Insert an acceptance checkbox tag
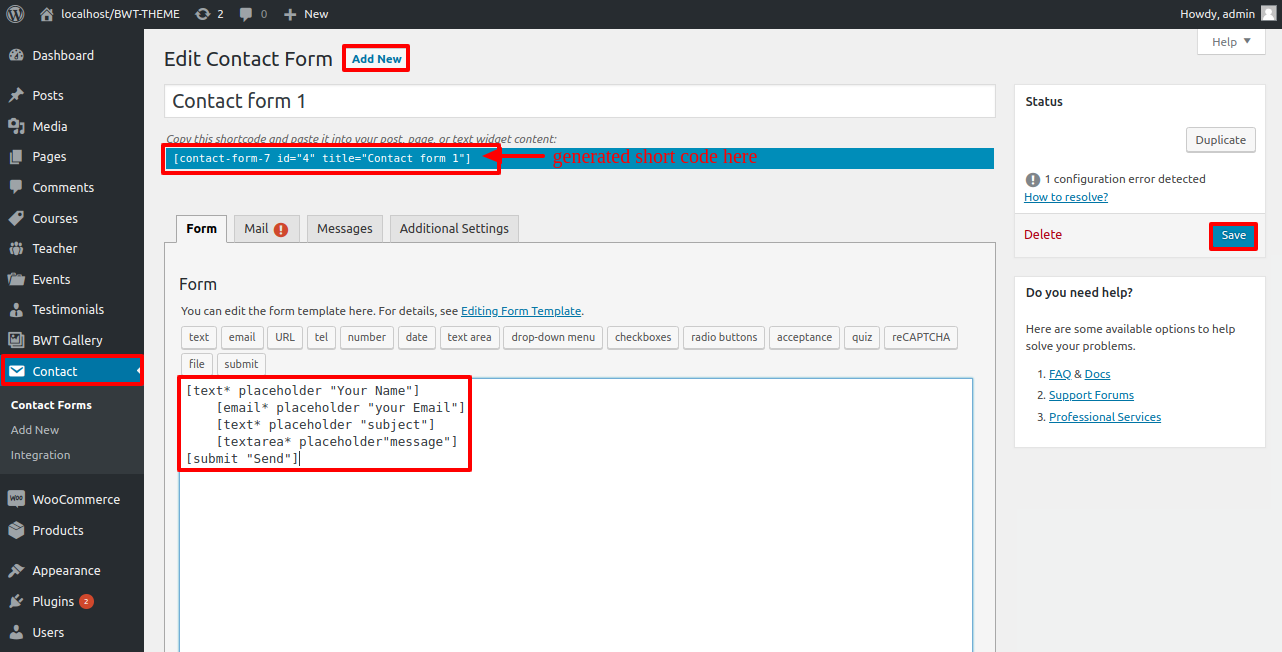Viewport: 1282px width, 652px height. (x=804, y=337)
